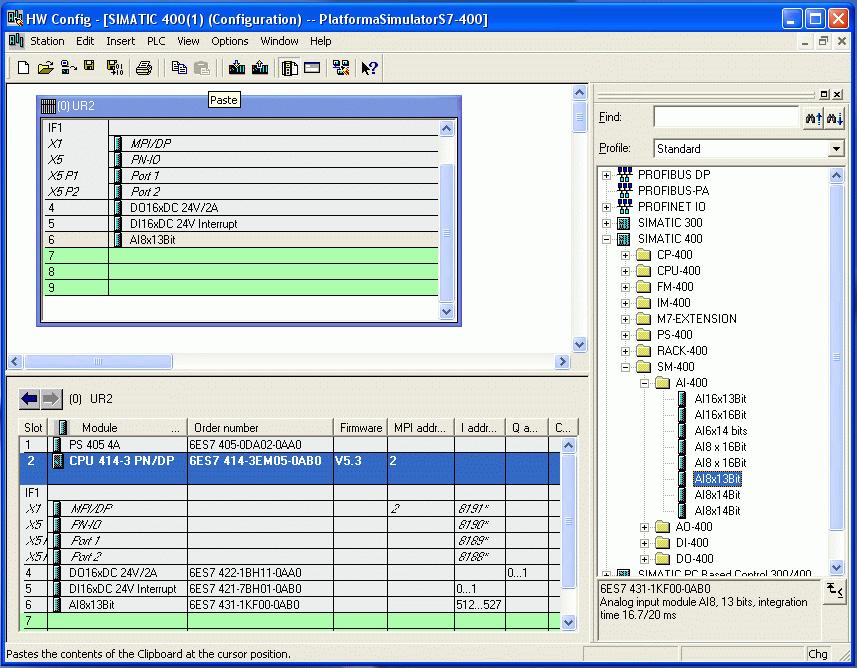Screen dimensions: 857x668
Task: Click the HW Config icon at the left of the menu bar
Action: [x=16, y=41]
